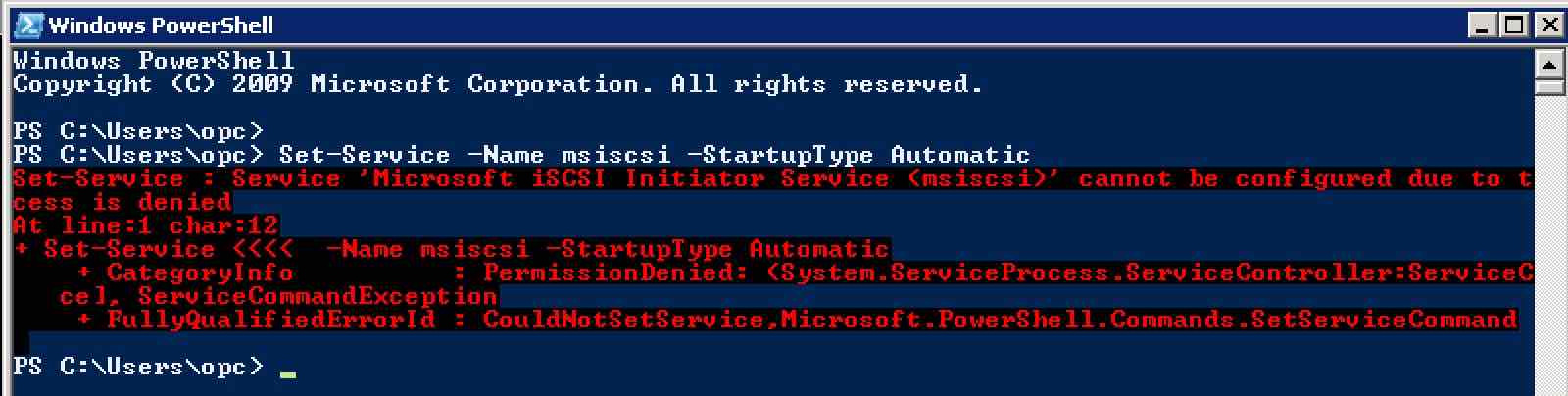Screen dimensions: 1568x396
Task: Click the "At line:1 char:12" text
Action: 146,225
